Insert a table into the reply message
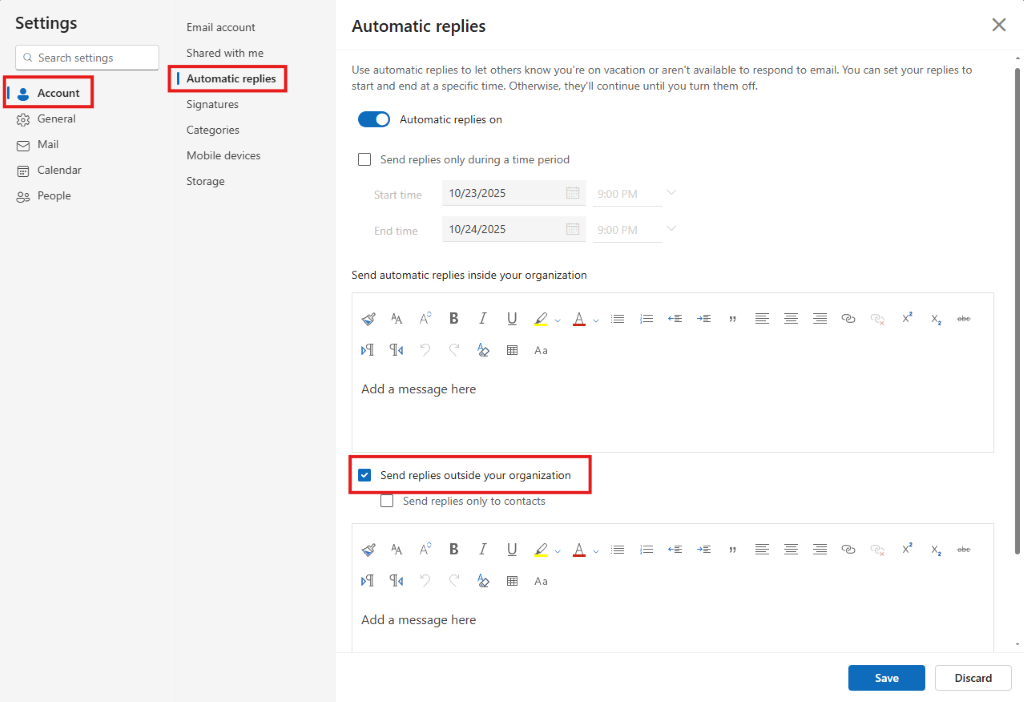 (x=512, y=350)
